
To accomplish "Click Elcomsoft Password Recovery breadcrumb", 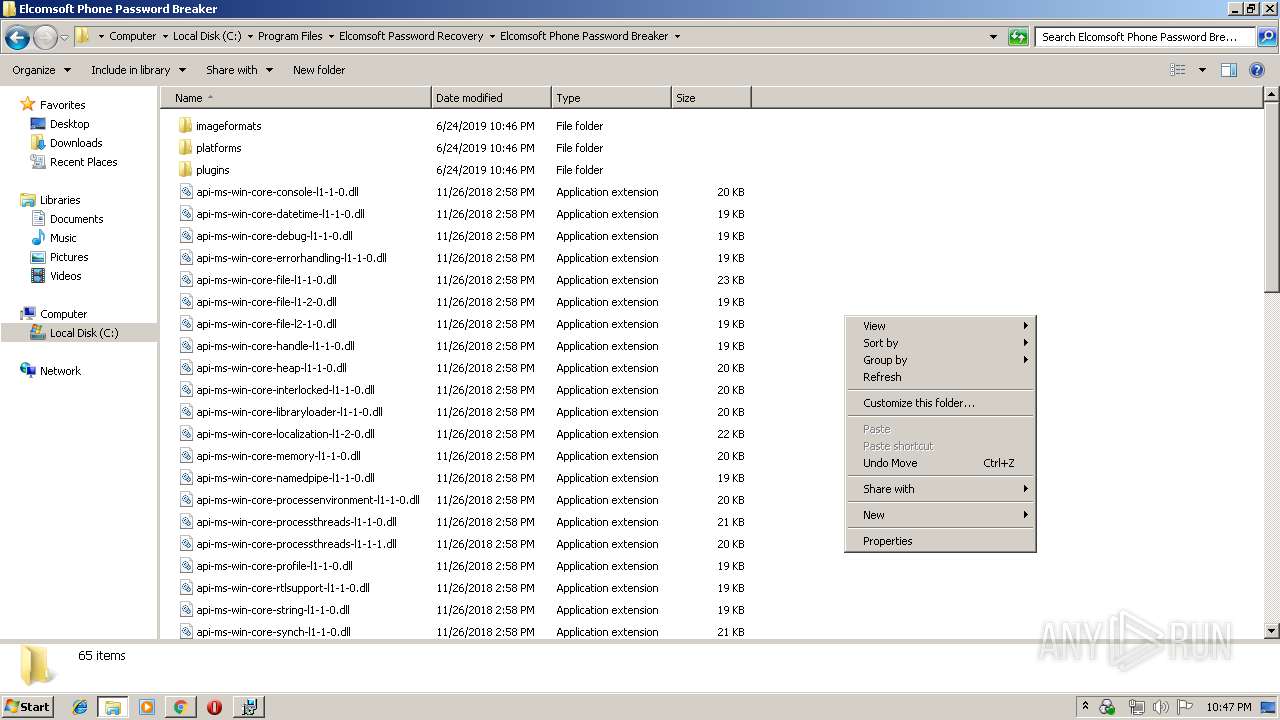I will click(x=411, y=36).
